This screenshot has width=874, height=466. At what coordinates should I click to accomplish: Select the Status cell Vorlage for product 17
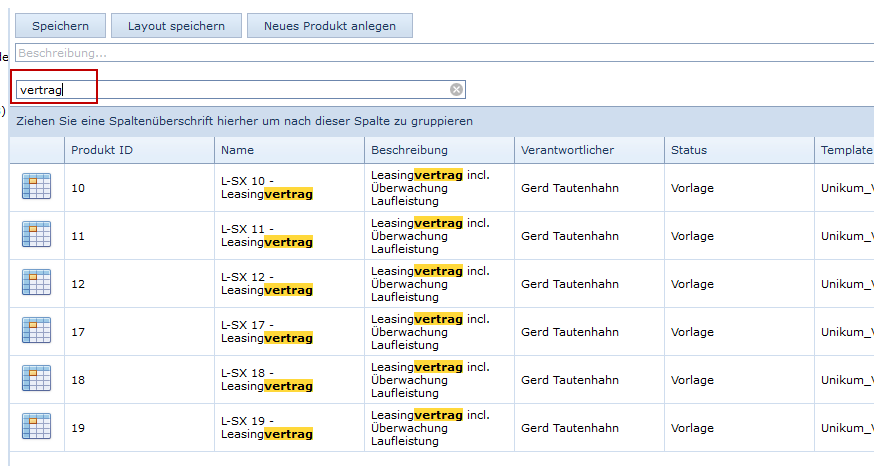click(x=692, y=331)
